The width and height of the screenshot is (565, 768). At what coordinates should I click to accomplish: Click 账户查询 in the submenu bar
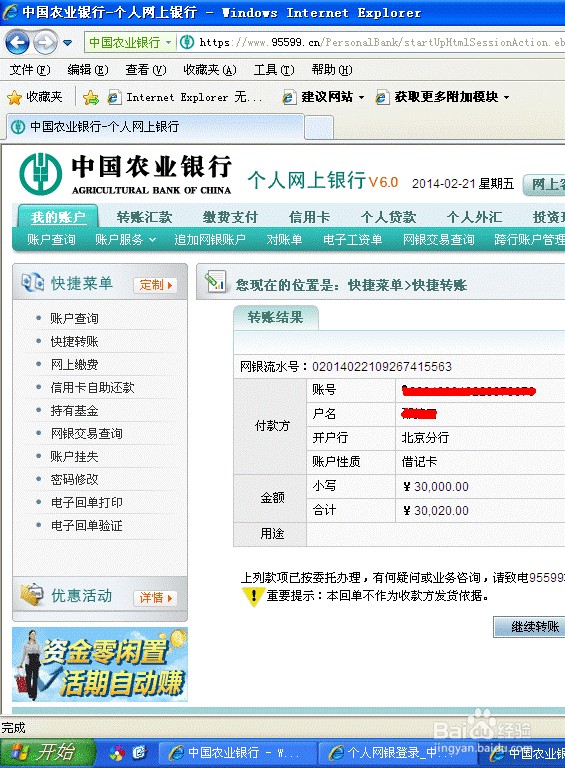pyautogui.click(x=51, y=240)
